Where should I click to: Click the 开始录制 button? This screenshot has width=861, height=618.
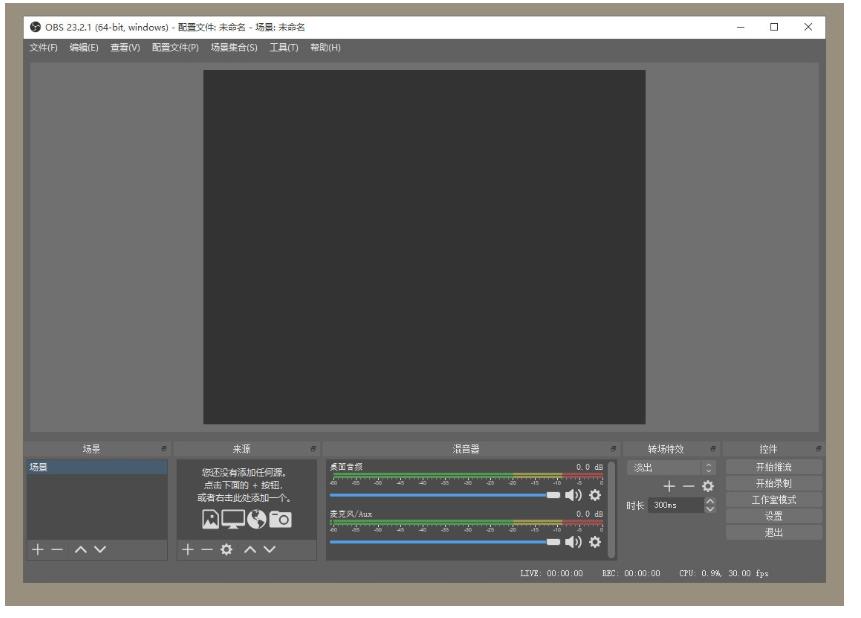[x=774, y=483]
